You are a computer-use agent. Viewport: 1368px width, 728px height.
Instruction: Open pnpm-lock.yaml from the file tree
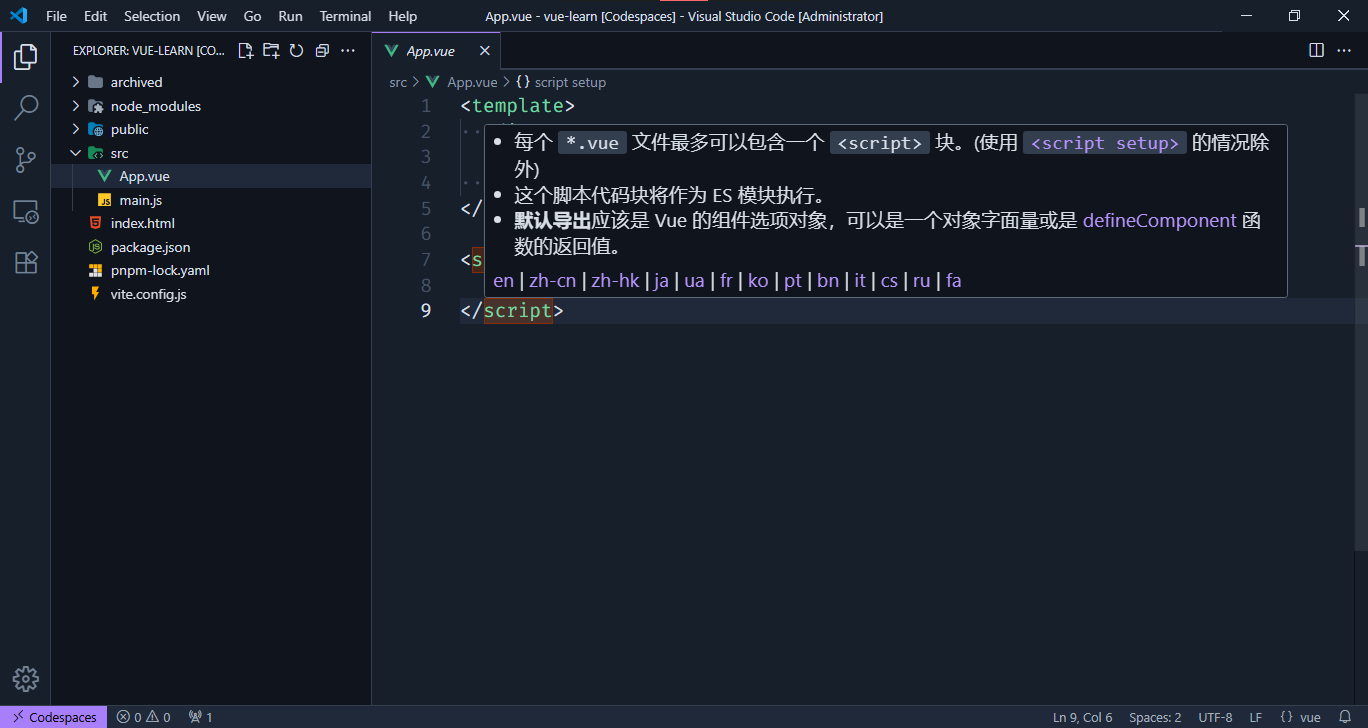(x=211, y=270)
